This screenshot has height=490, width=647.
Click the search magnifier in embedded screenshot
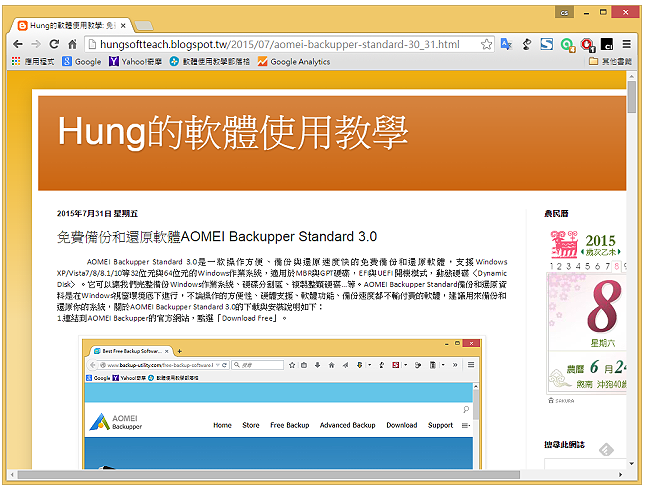click(466, 409)
